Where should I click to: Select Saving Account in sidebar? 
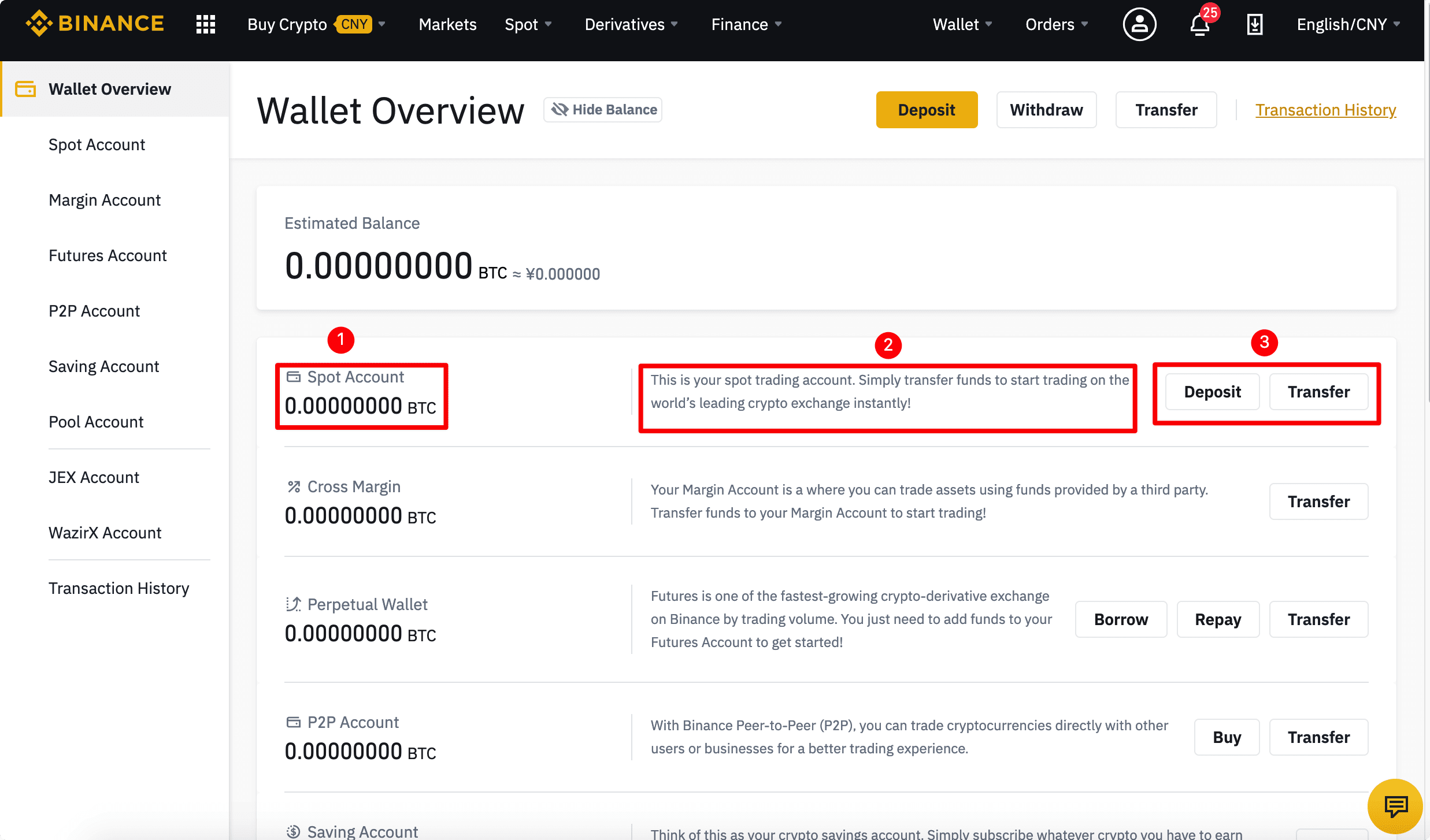coord(103,366)
